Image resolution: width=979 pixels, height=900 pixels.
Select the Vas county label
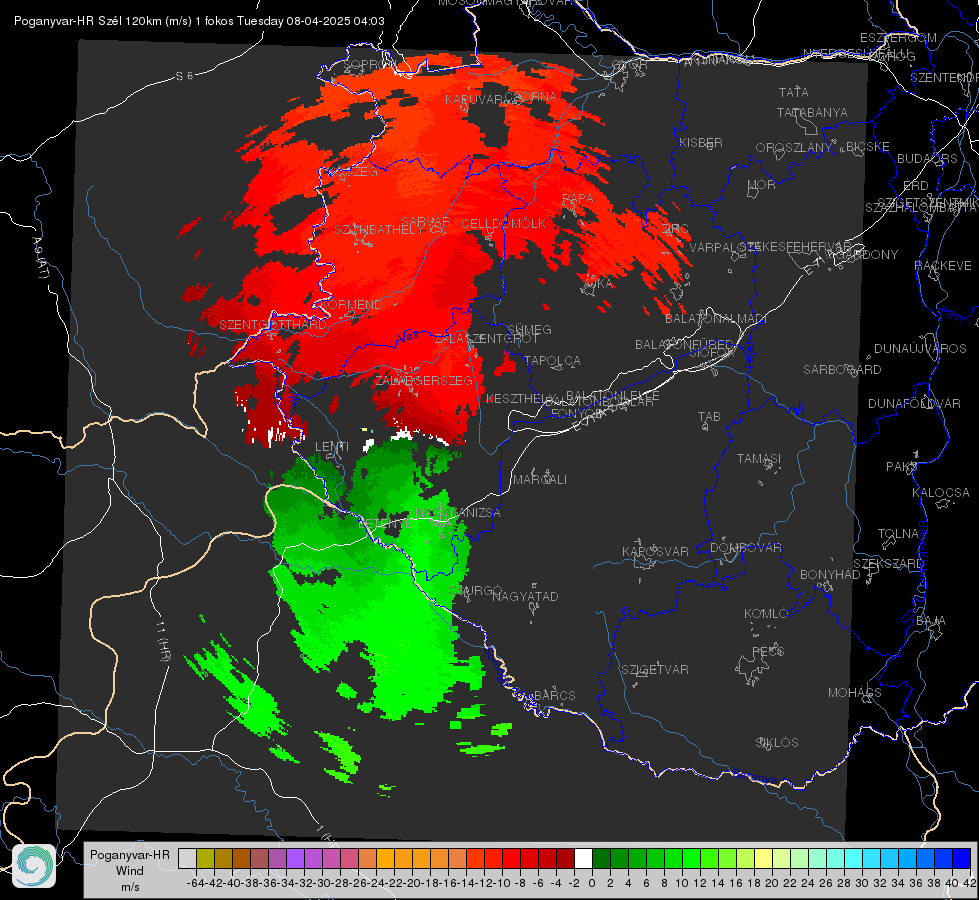(409, 336)
